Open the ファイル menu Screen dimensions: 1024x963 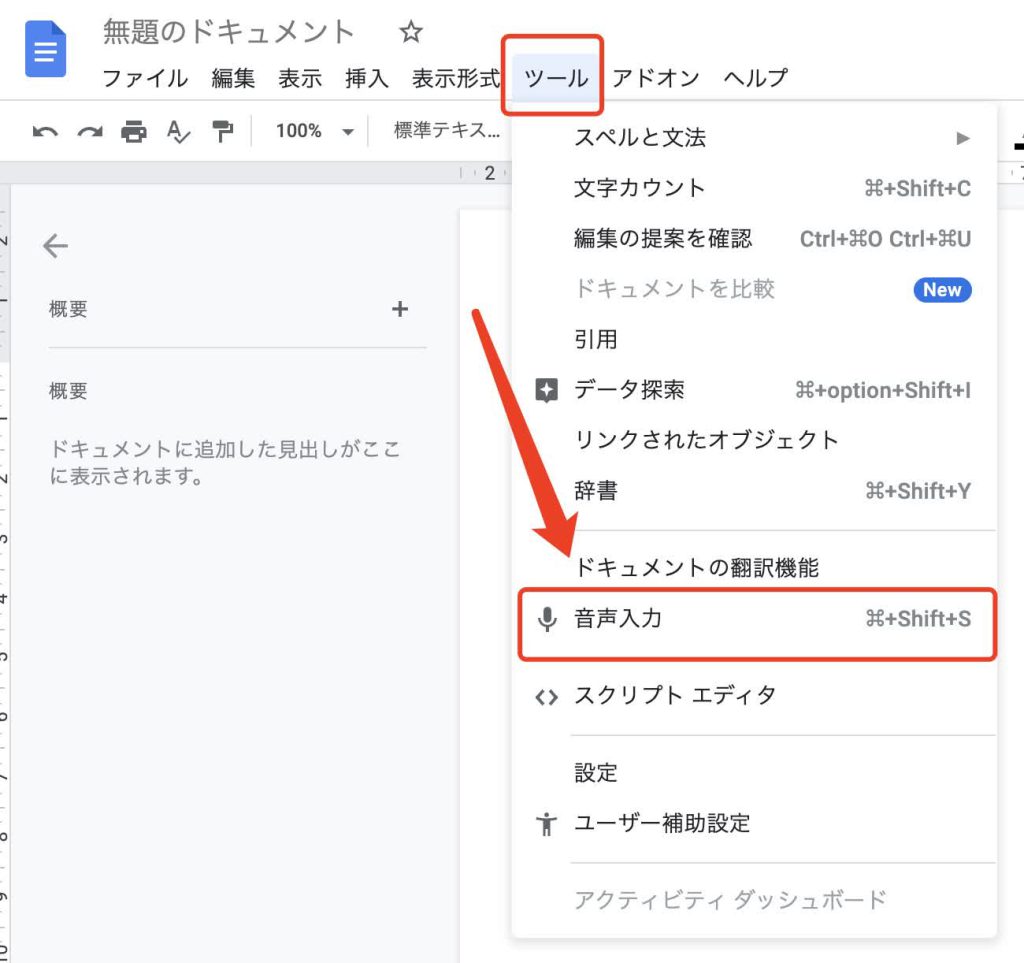(145, 78)
